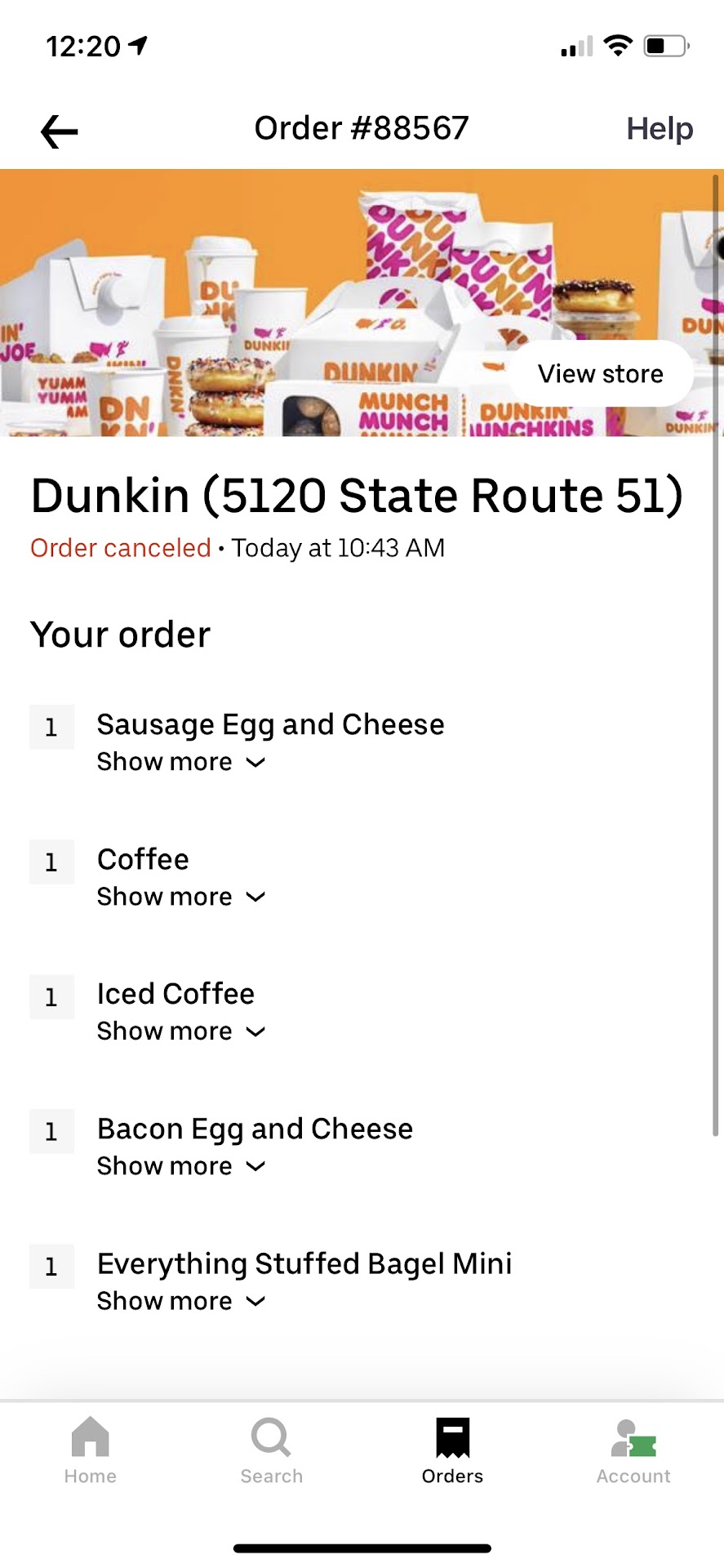Viewport: 724px width, 1568px height.
Task: Expand Show more under Coffee
Action: point(181,897)
